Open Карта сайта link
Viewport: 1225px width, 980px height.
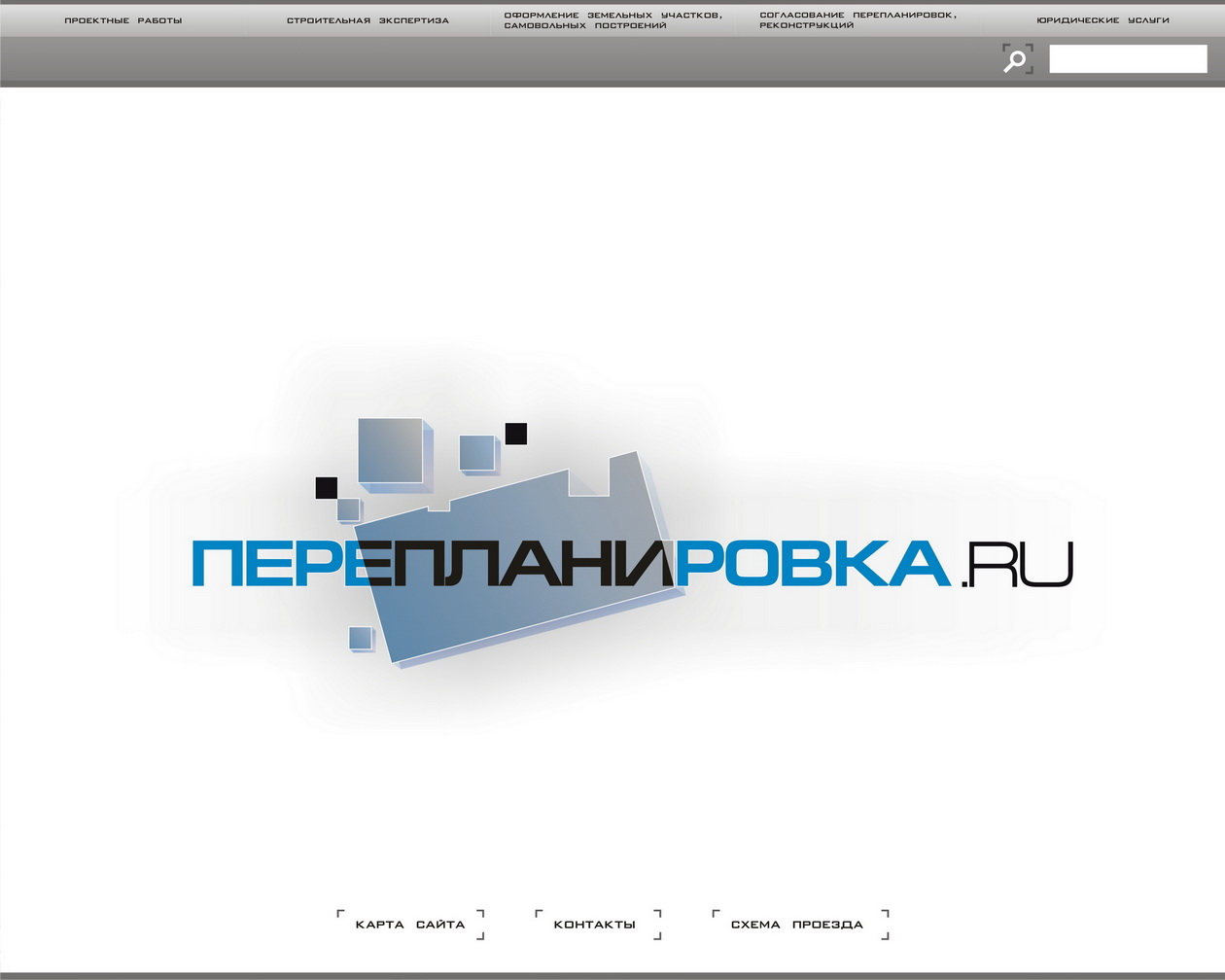click(x=409, y=925)
